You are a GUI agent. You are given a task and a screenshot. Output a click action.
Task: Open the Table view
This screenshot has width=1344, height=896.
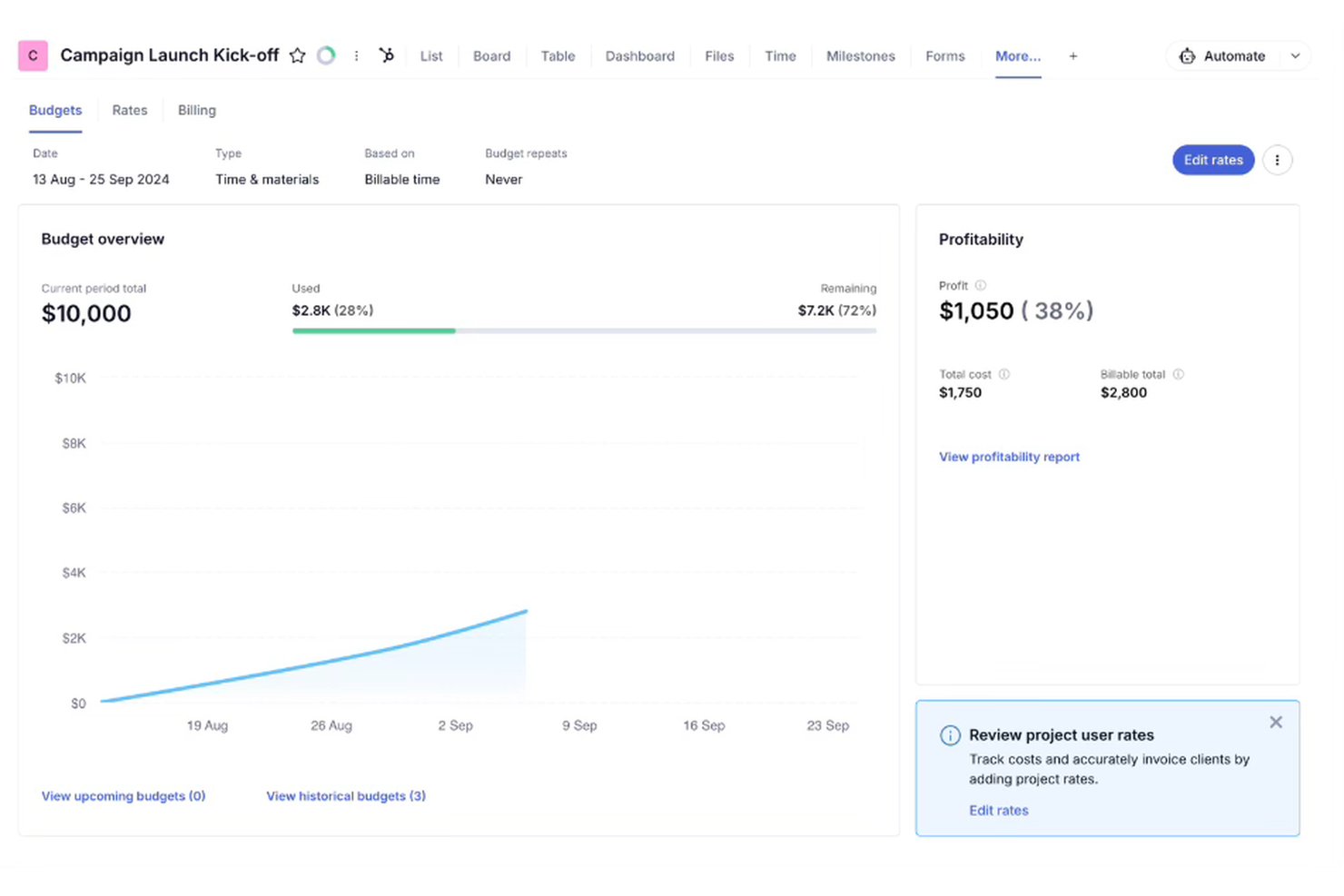click(x=558, y=56)
